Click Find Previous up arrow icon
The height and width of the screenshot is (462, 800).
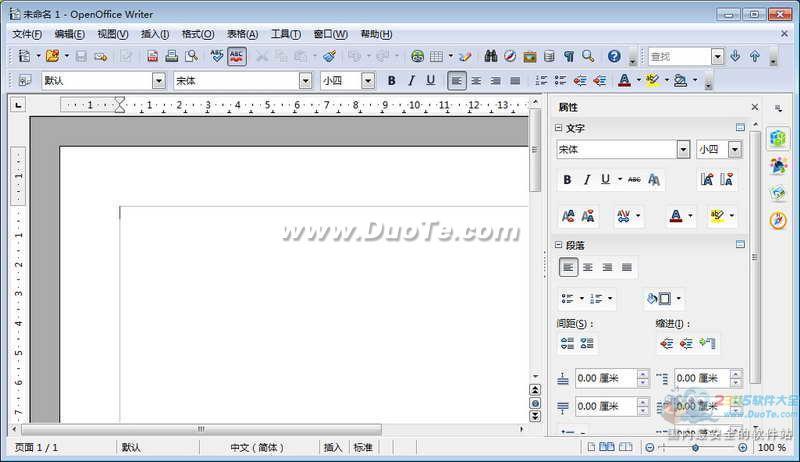click(x=755, y=56)
